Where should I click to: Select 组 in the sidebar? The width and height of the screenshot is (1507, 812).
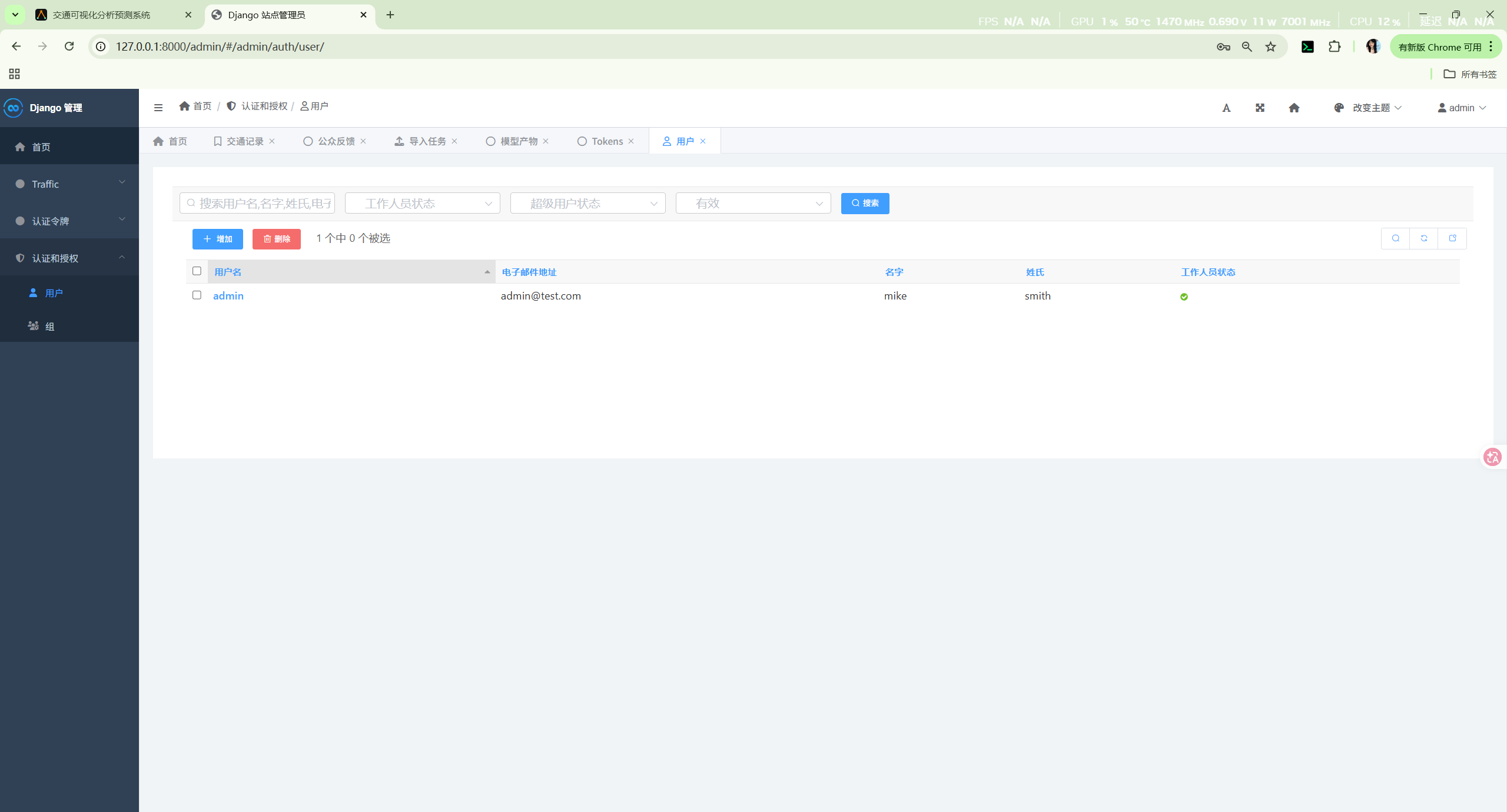coord(49,327)
